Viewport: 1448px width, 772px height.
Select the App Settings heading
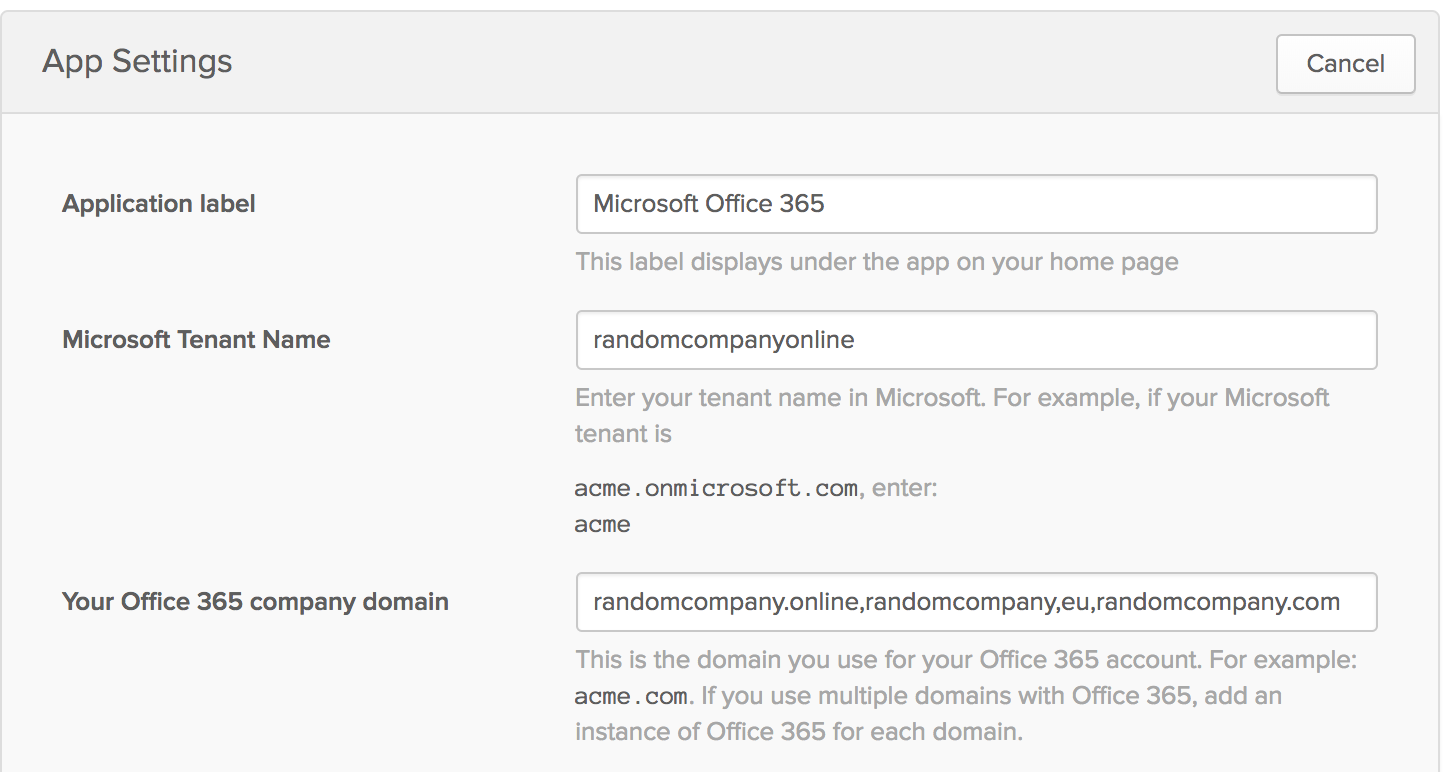[137, 62]
